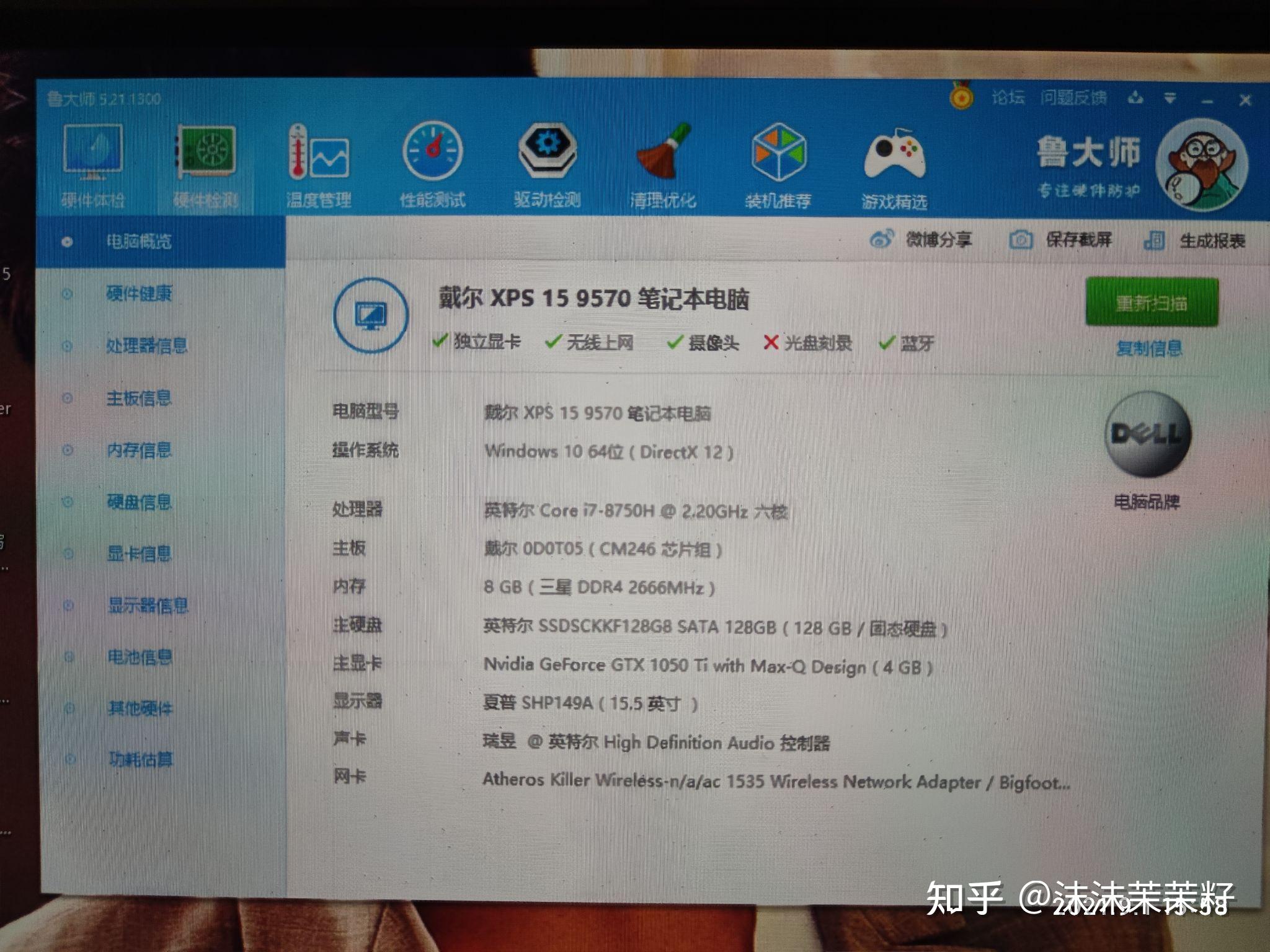Click Windows 10 64位 operating system value
This screenshot has height=952, width=1270.
pos(610,452)
